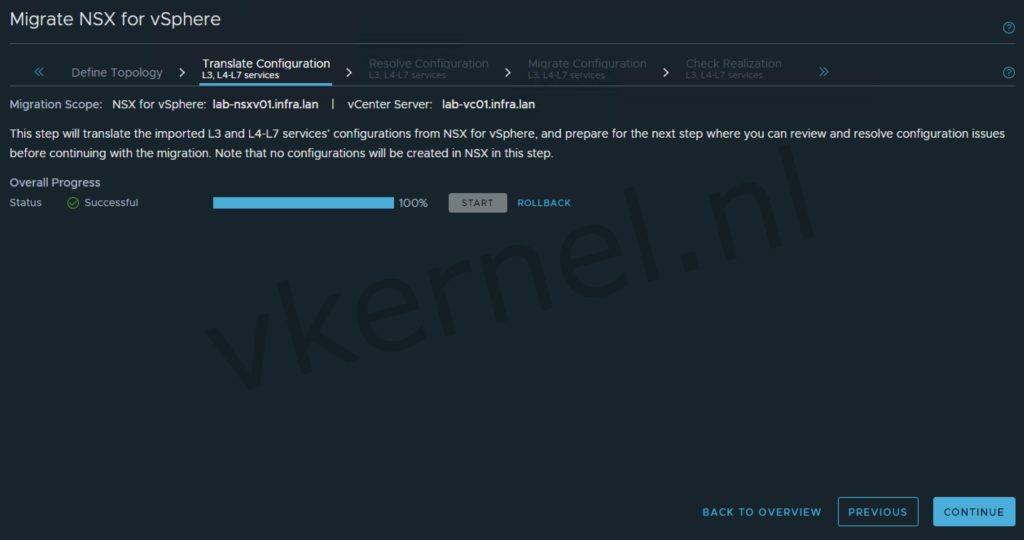The image size is (1024, 540).
Task: Click the START button
Action: pyautogui.click(x=477, y=203)
